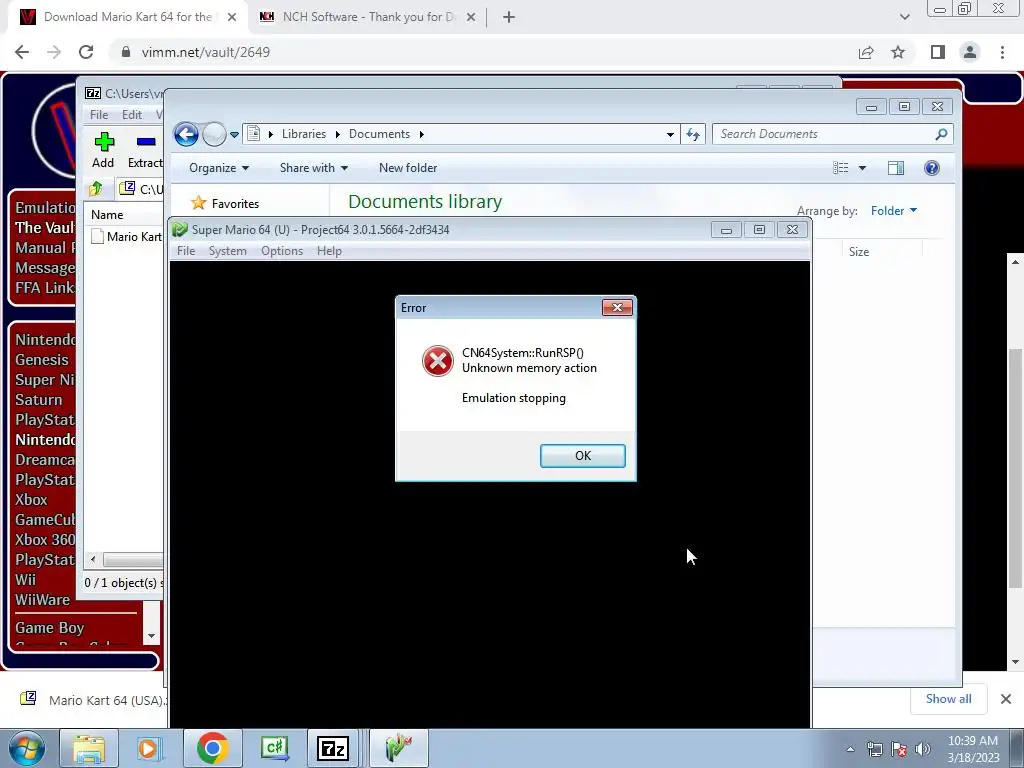Click the Chrome back arrow
Image resolution: width=1024 pixels, height=768 pixels.
22,52
